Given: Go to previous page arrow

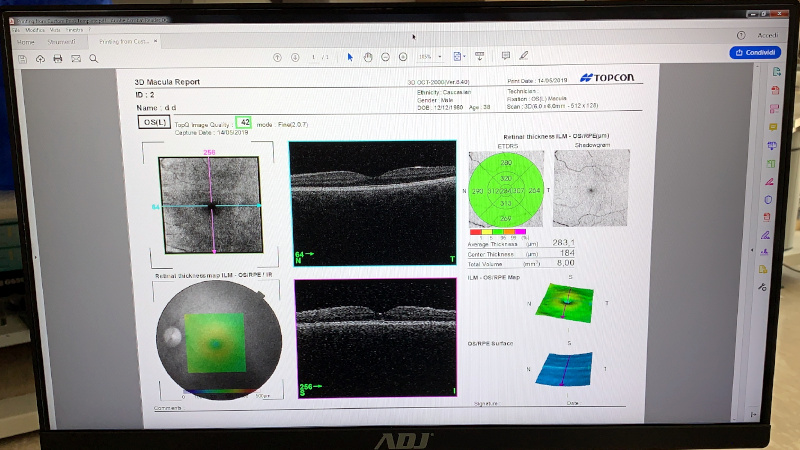Looking at the screenshot, I should 278,57.
